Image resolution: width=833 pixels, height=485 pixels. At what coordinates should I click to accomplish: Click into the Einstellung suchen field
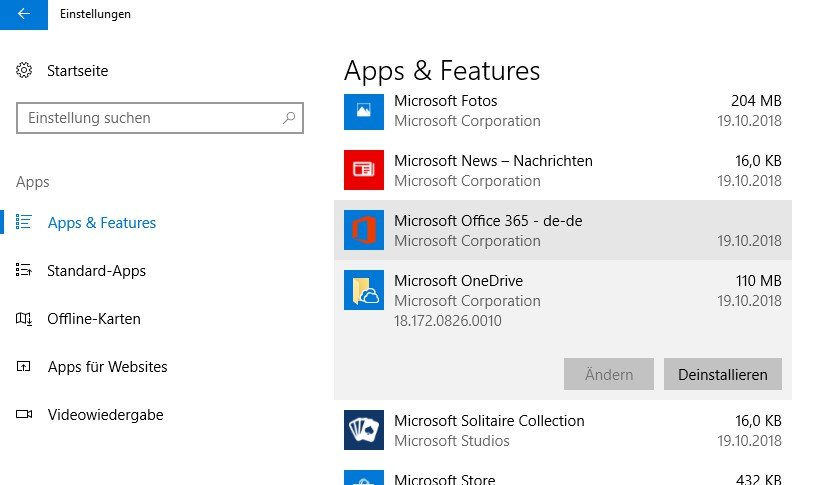click(150, 118)
